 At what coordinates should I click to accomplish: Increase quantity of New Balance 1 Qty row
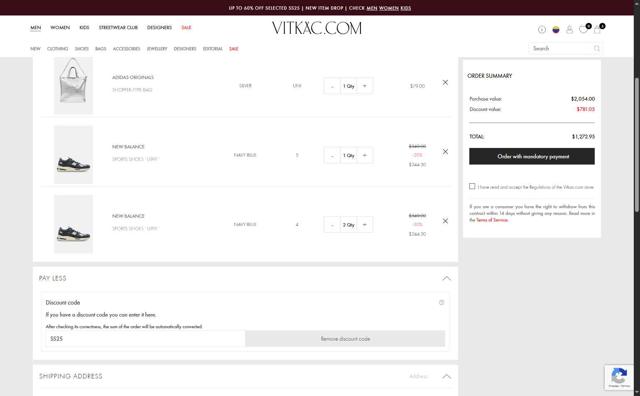pyautogui.click(x=365, y=156)
